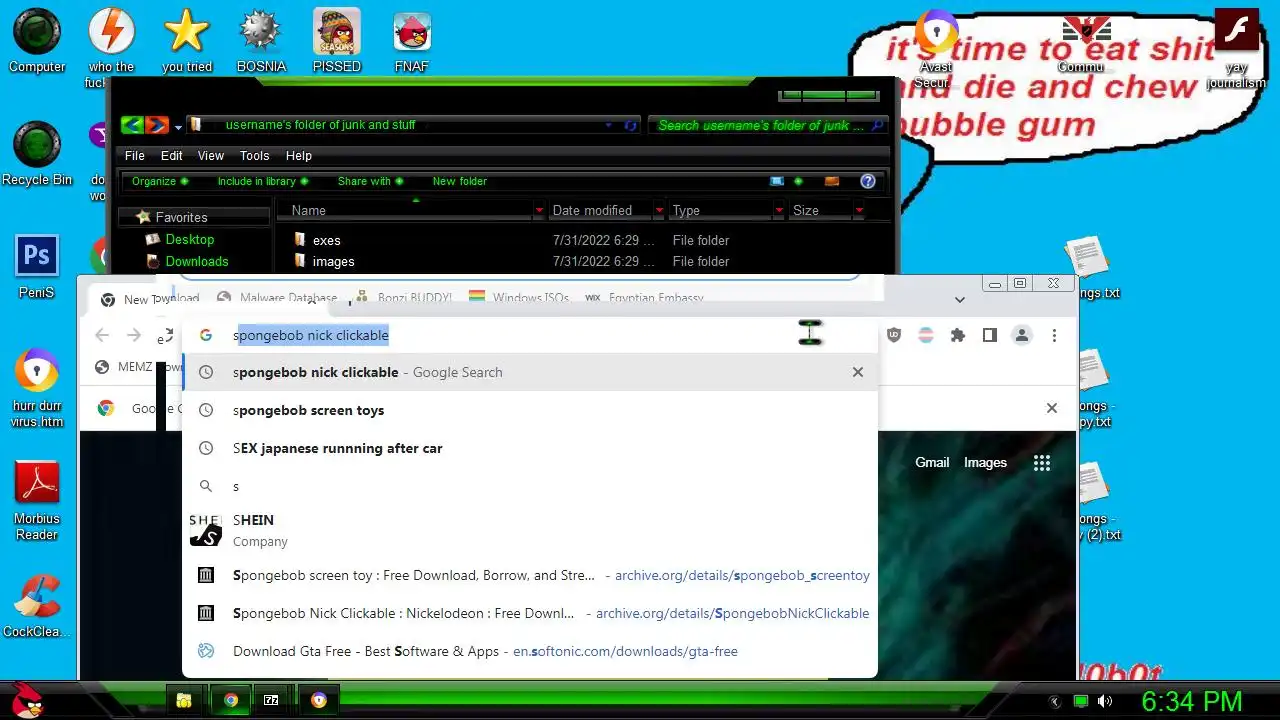This screenshot has width=1280, height=720.
Task: Open the Photoshop 'PeniS' desktop icon
Action: [x=37, y=266]
